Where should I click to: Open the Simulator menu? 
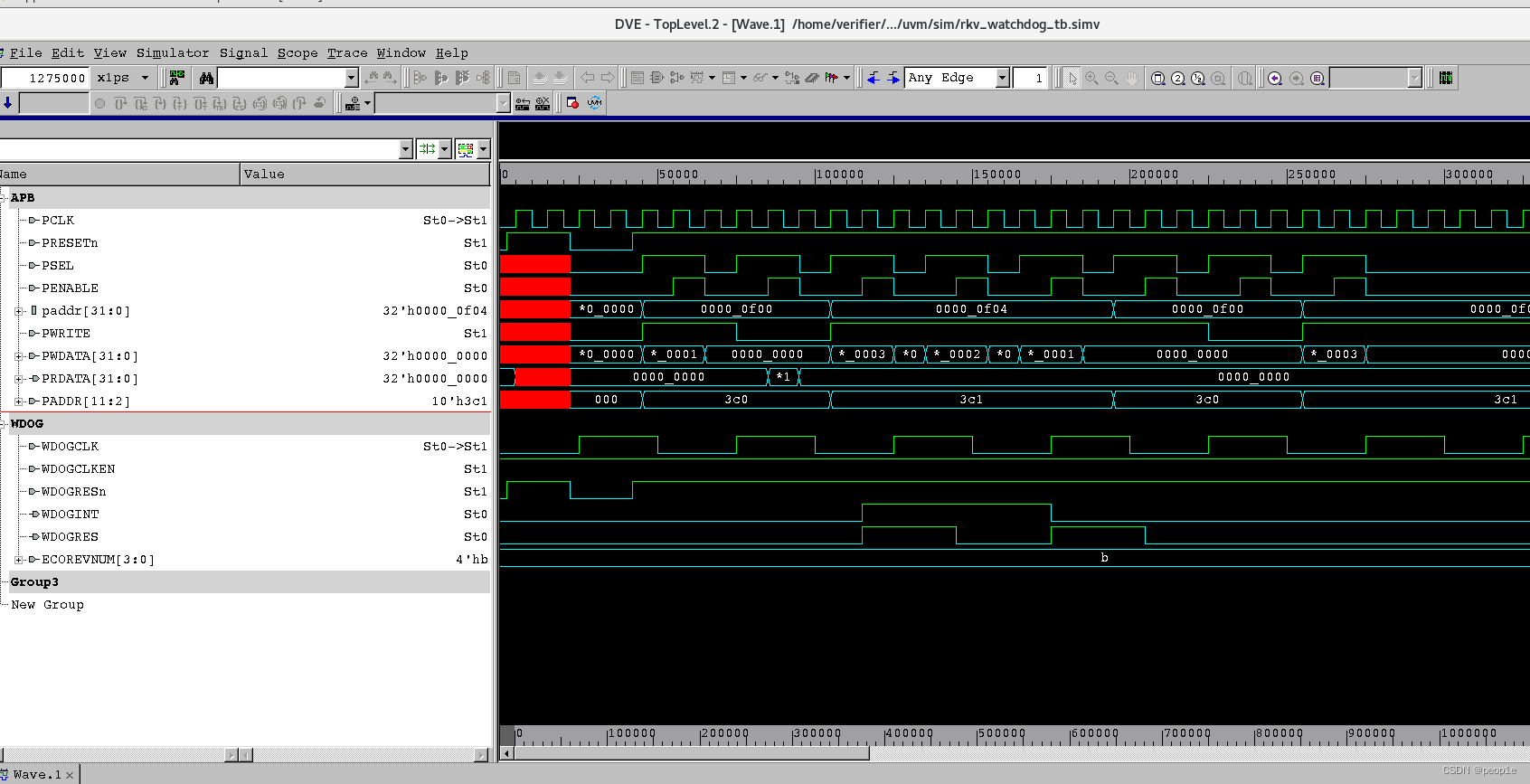point(172,53)
